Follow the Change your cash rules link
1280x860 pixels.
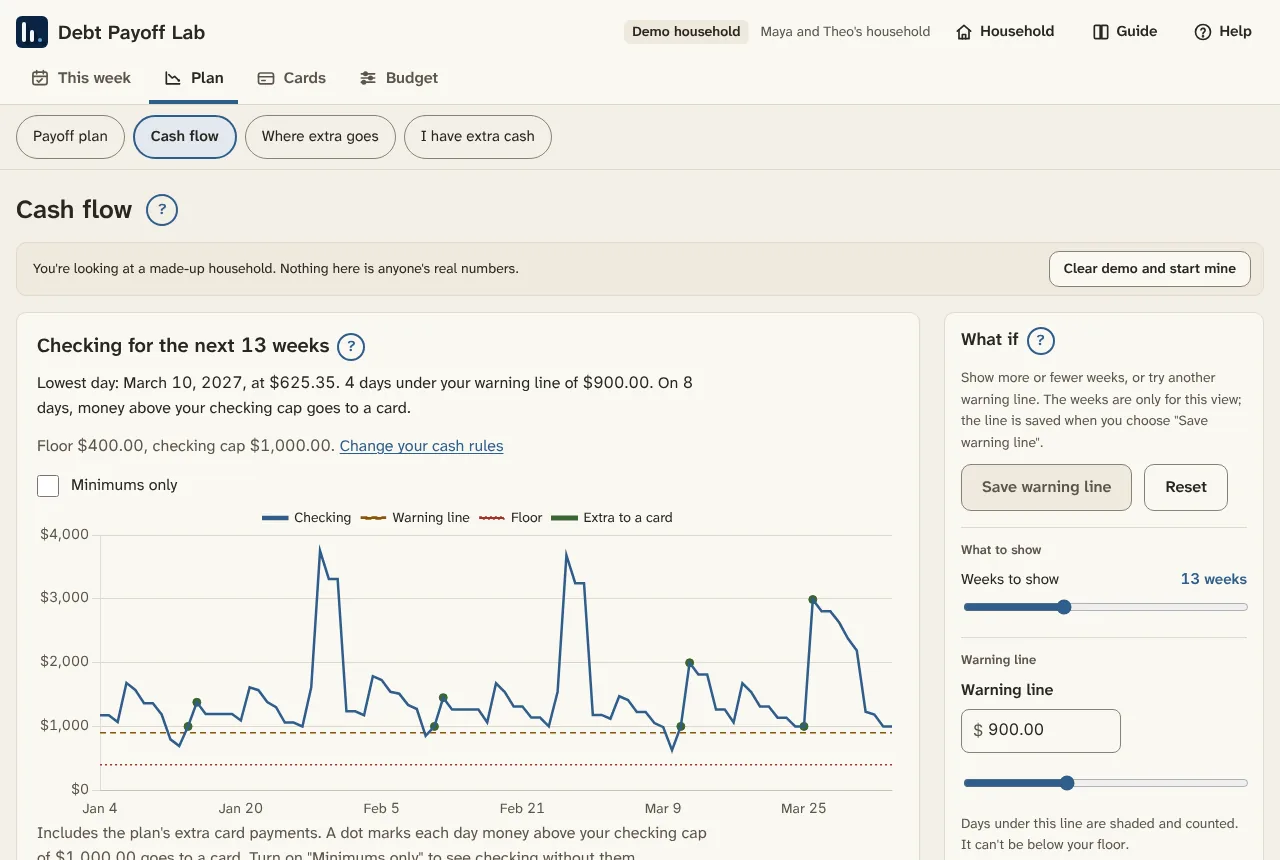click(422, 446)
